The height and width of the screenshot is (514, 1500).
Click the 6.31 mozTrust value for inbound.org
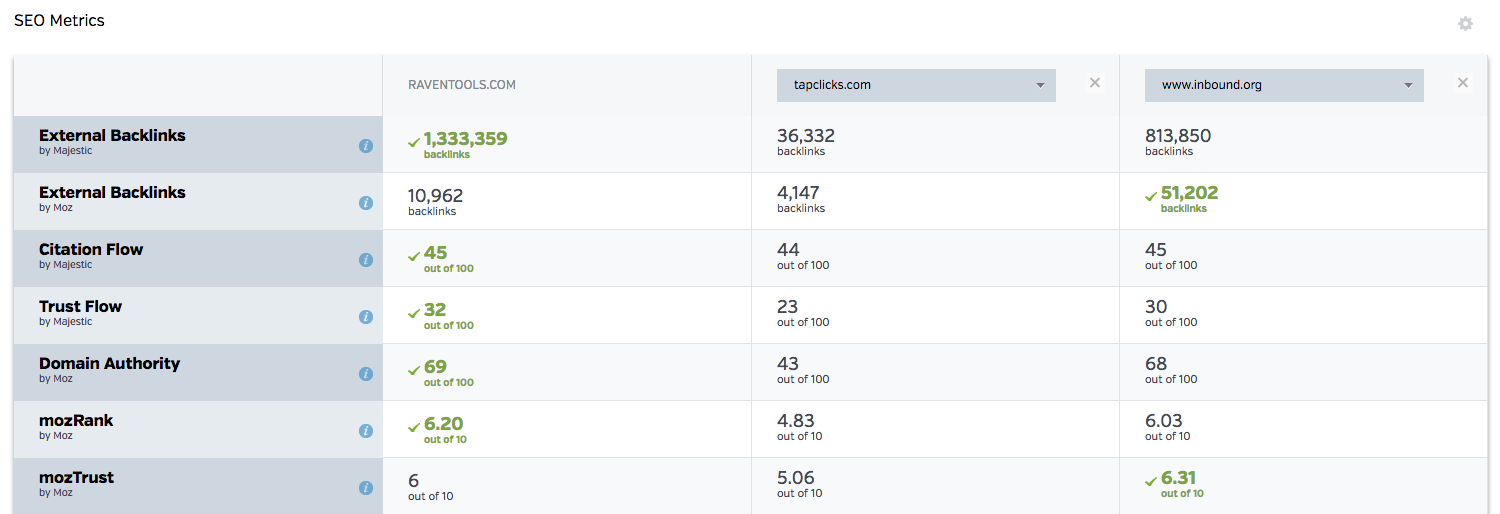(x=1178, y=479)
